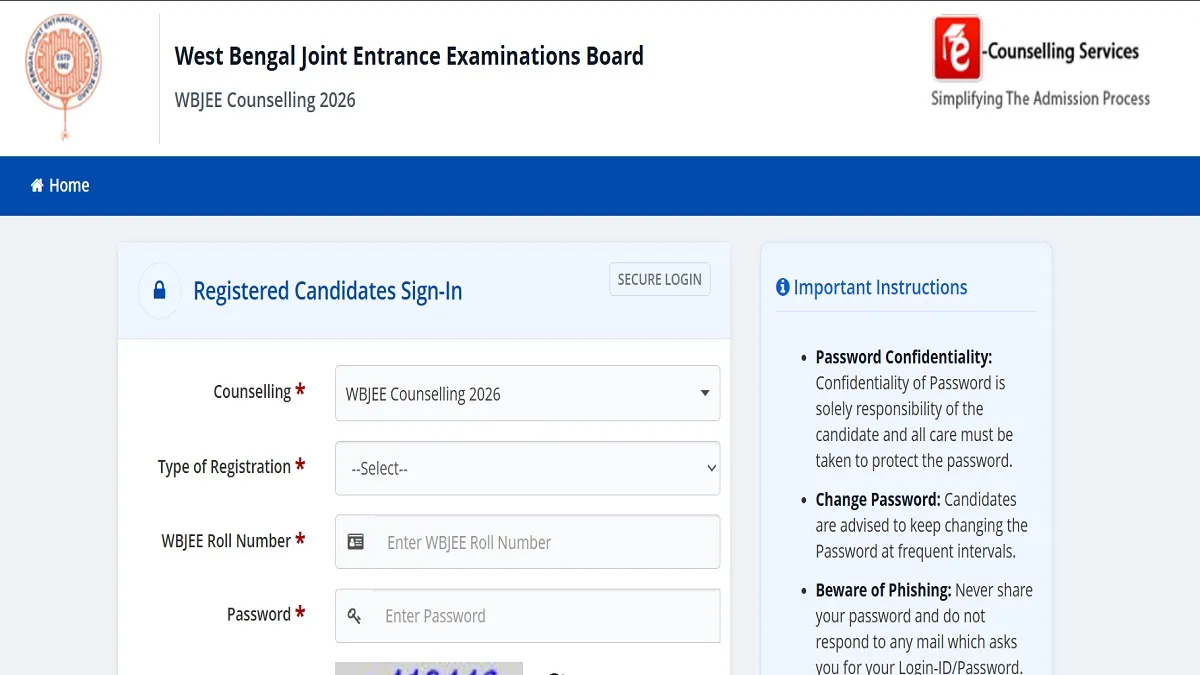This screenshot has height=675, width=1200.
Task: Open the Counselling dropdown showing WBJEE Counselling 2026
Action: coord(527,393)
